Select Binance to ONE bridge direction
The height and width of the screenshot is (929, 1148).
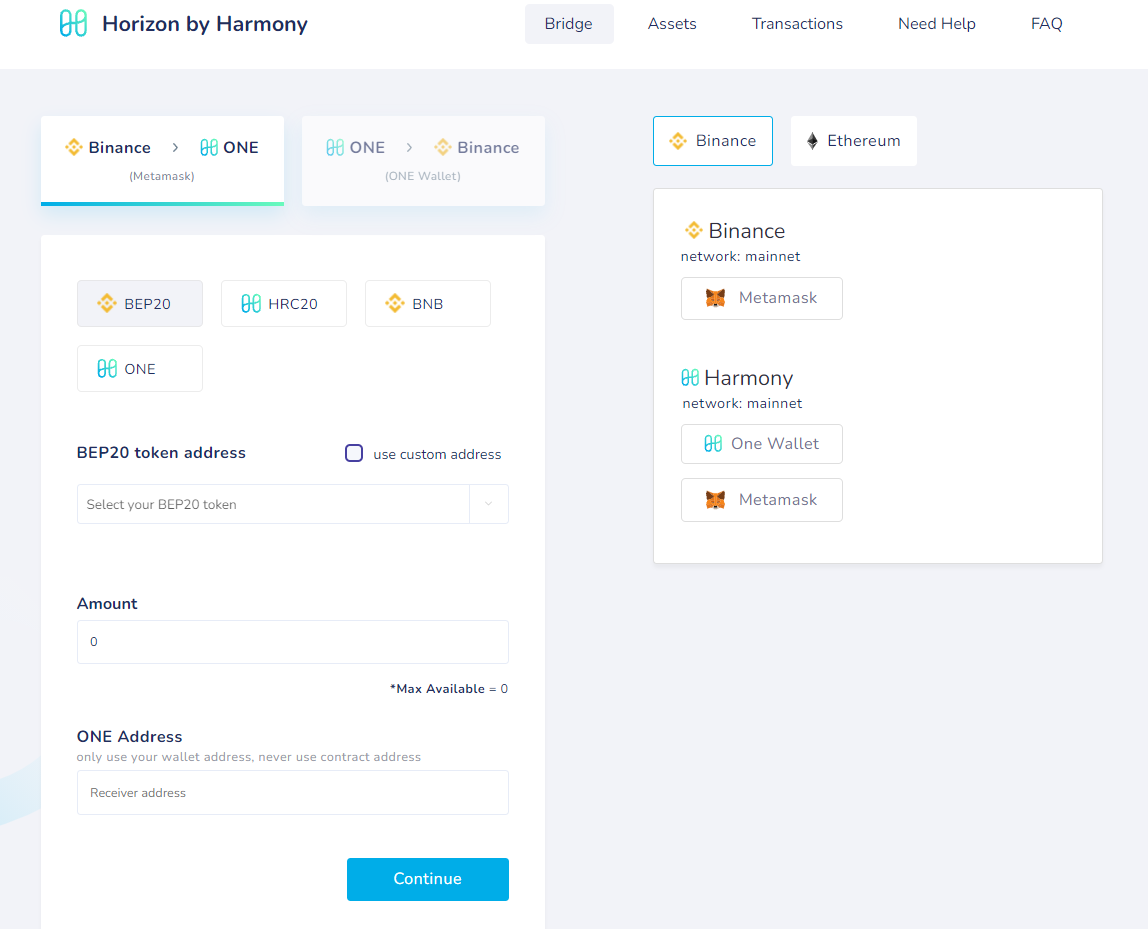(x=163, y=160)
